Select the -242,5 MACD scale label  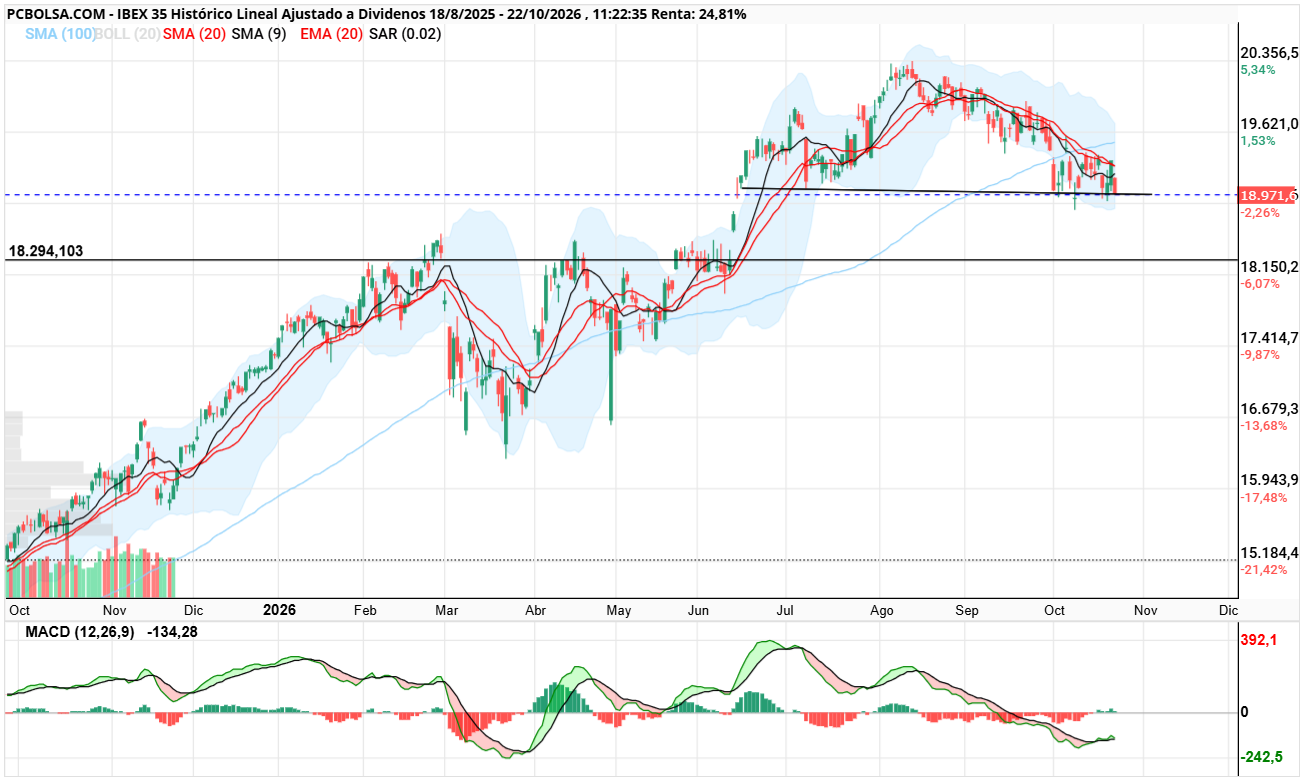tap(1261, 758)
